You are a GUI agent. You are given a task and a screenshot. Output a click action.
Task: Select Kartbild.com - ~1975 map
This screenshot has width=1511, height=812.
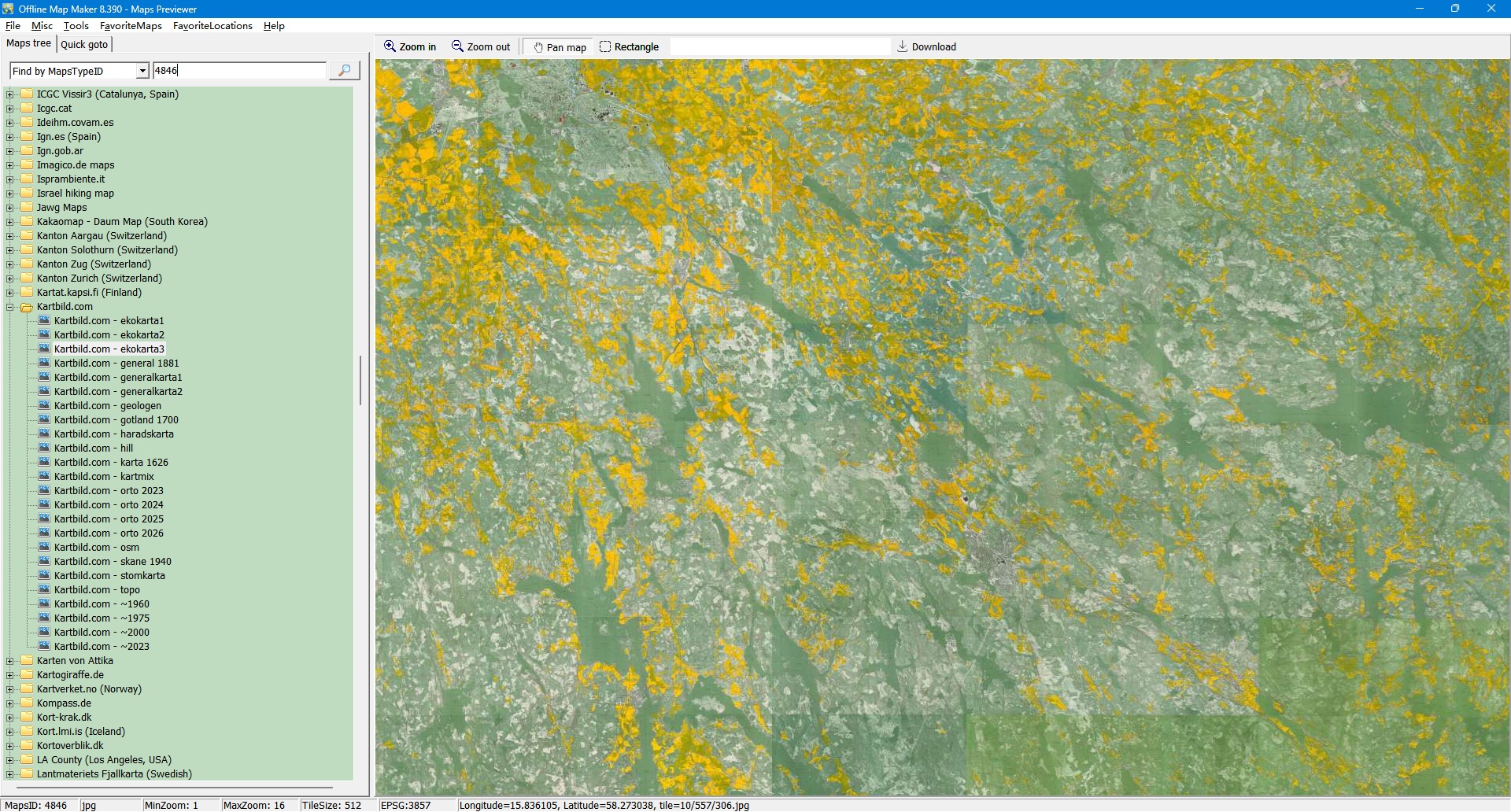click(x=102, y=618)
